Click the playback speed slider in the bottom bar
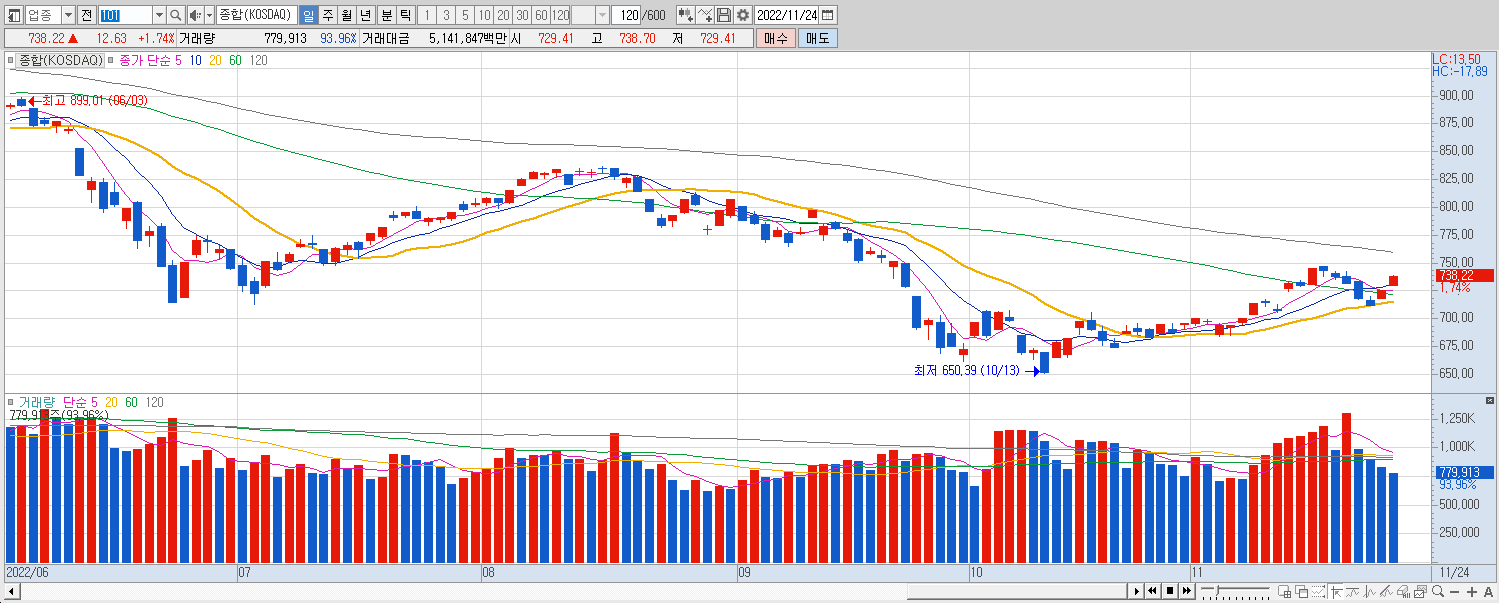The height and width of the screenshot is (603, 1499). coord(1235,591)
